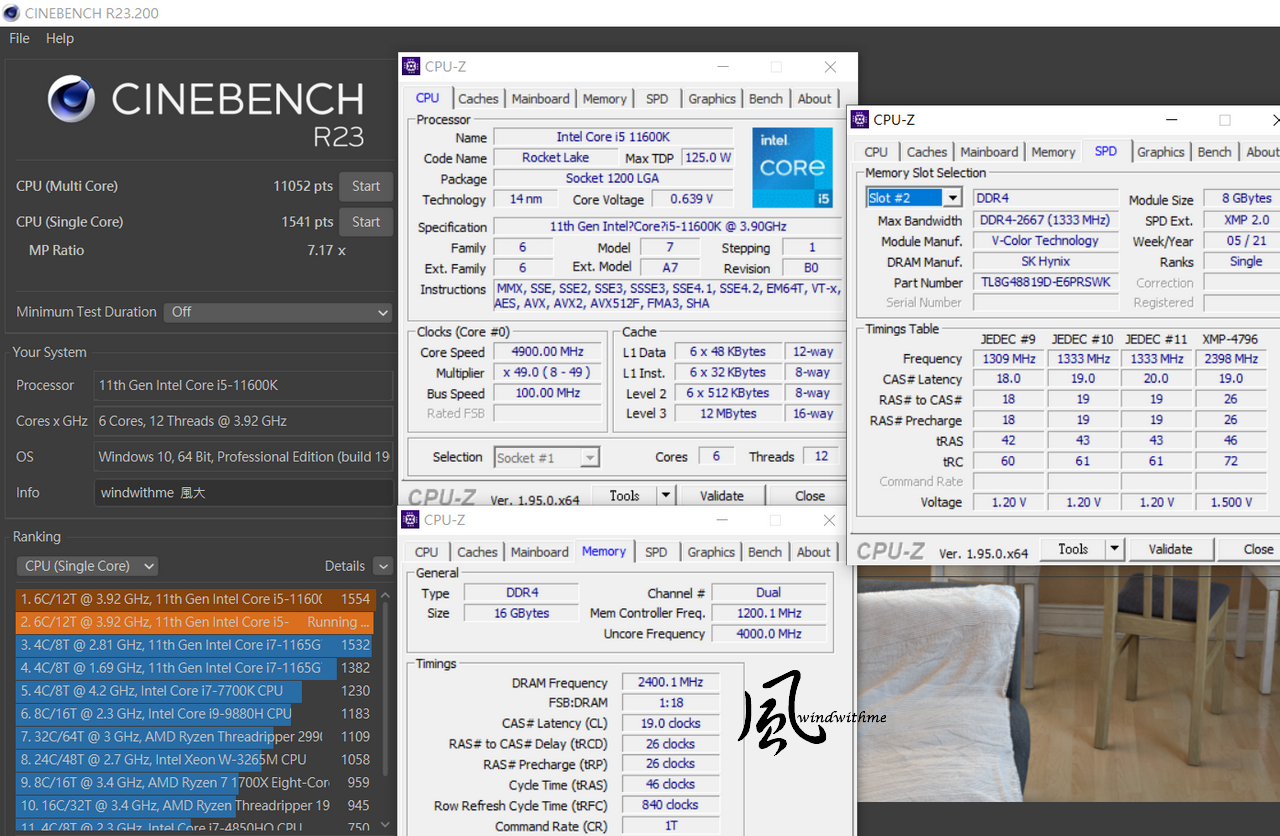Click the Cinebench logo sphere icon
Image resolution: width=1280 pixels, height=836 pixels.
[x=72, y=99]
